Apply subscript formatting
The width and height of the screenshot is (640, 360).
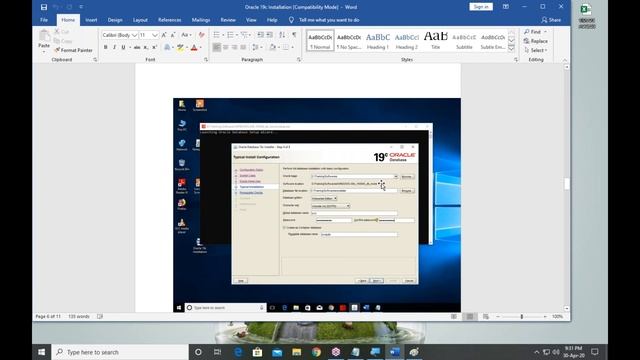[146, 47]
